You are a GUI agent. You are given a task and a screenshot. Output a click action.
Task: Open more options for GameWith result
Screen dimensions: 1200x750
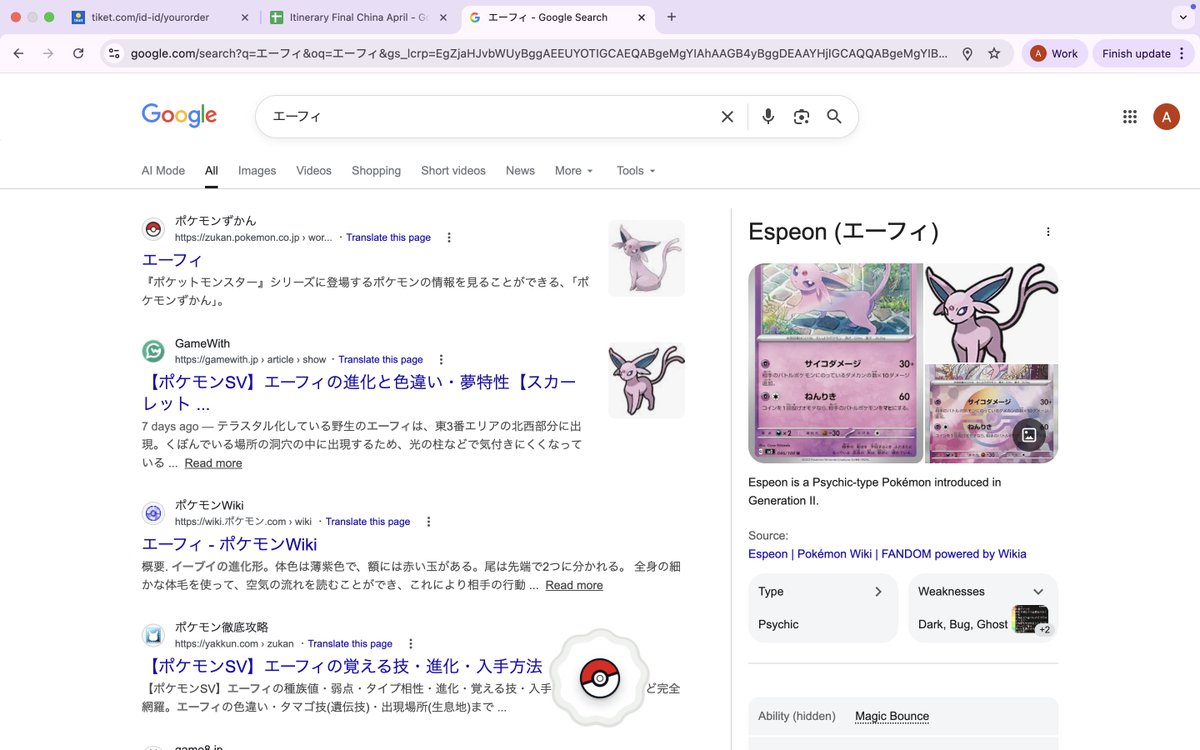tap(441, 360)
